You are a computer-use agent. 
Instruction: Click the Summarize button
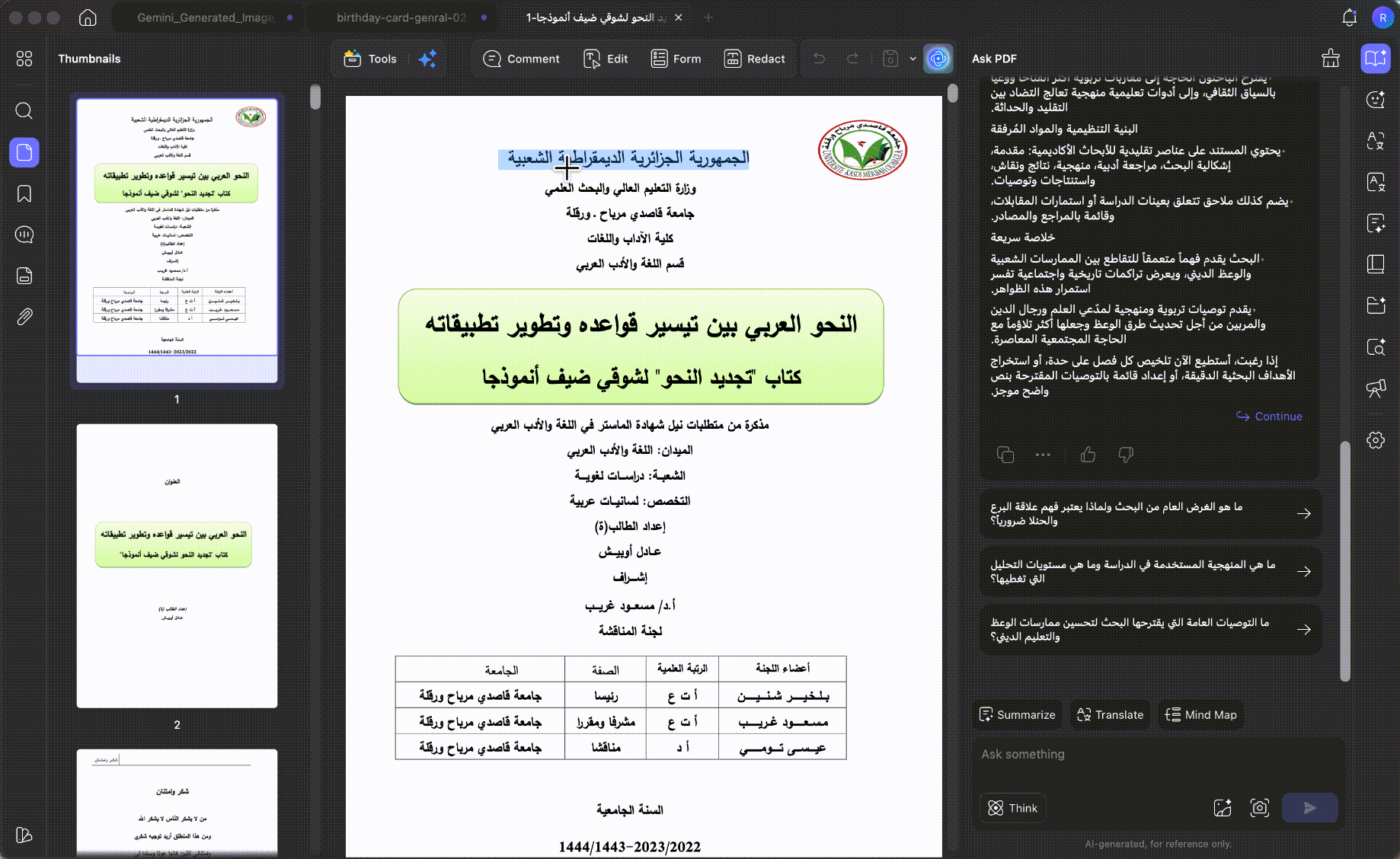click(1018, 714)
